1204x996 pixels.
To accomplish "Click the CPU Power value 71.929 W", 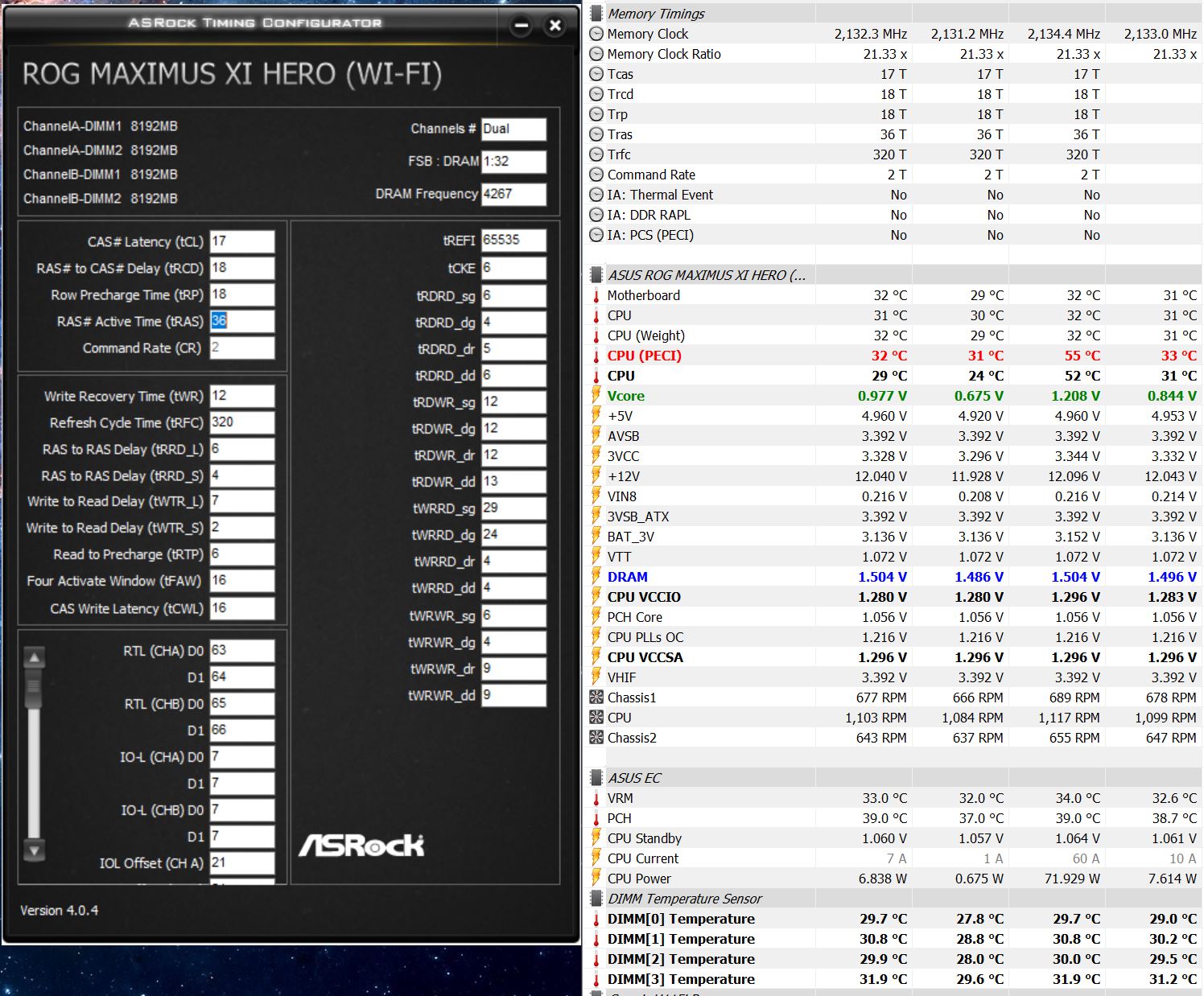I will 1072,879.
